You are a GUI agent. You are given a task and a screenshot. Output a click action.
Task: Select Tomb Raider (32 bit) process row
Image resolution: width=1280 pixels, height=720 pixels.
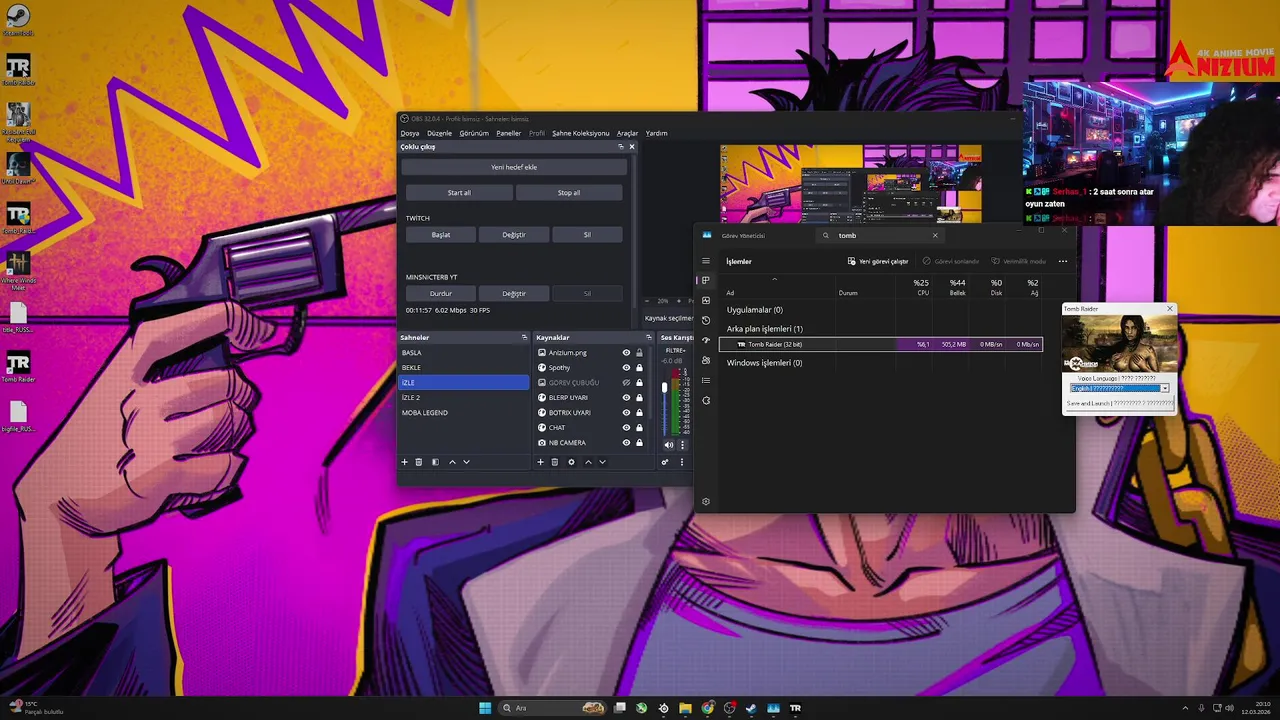point(880,344)
